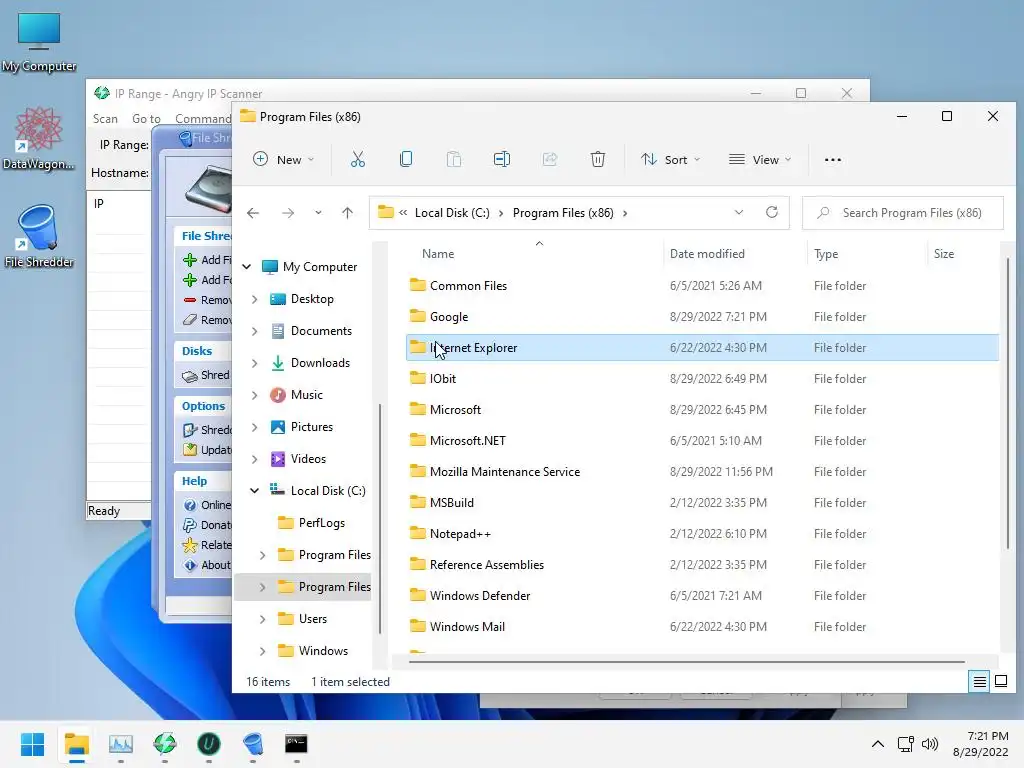Collapse the Local Disk (C:) tree node
This screenshot has width=1024, height=768.
tap(255, 490)
